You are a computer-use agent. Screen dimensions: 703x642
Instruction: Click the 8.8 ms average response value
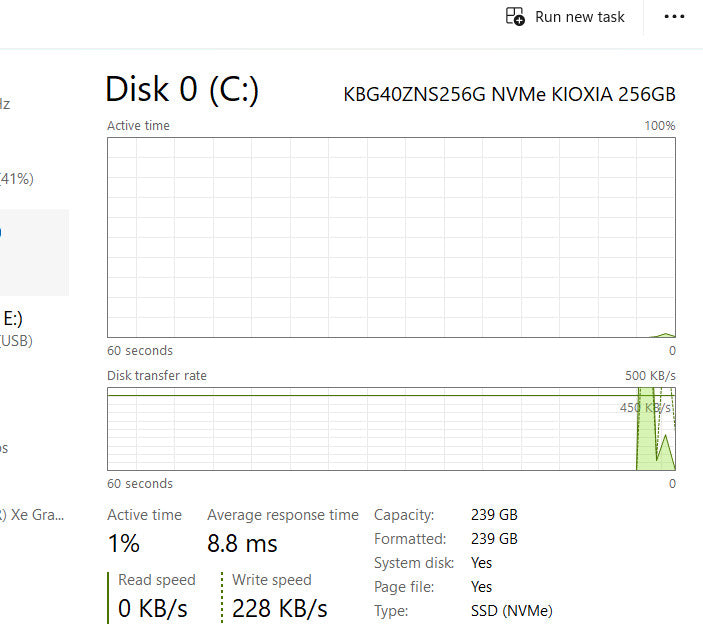click(x=242, y=544)
